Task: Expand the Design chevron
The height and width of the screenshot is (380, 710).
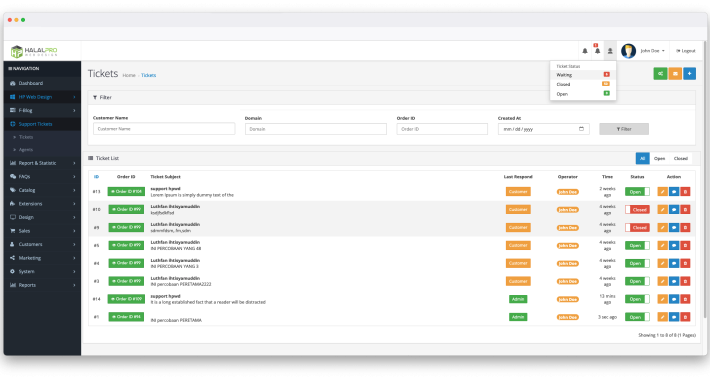Action: [x=74, y=217]
